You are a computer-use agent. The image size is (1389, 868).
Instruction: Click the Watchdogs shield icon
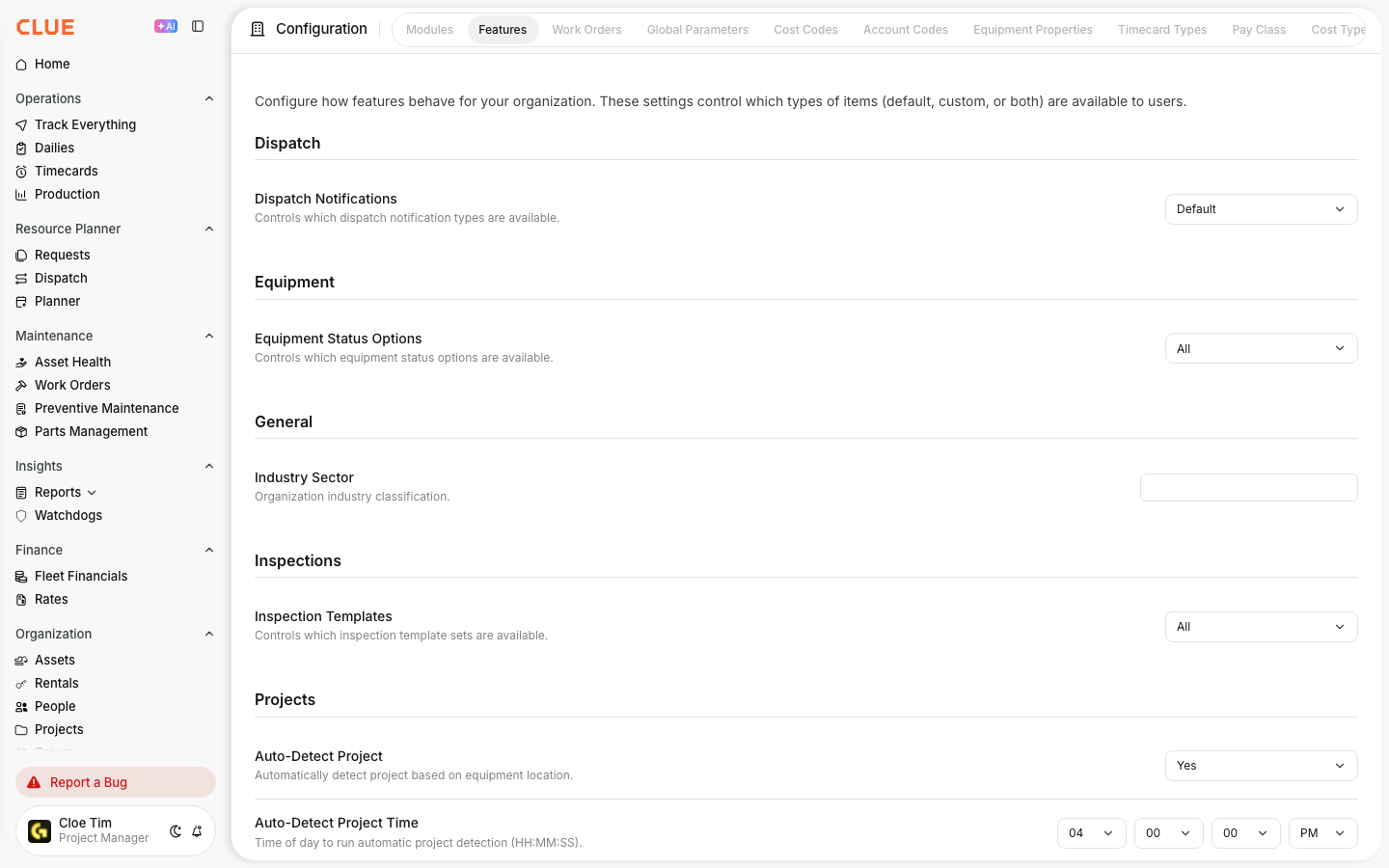(x=21, y=516)
